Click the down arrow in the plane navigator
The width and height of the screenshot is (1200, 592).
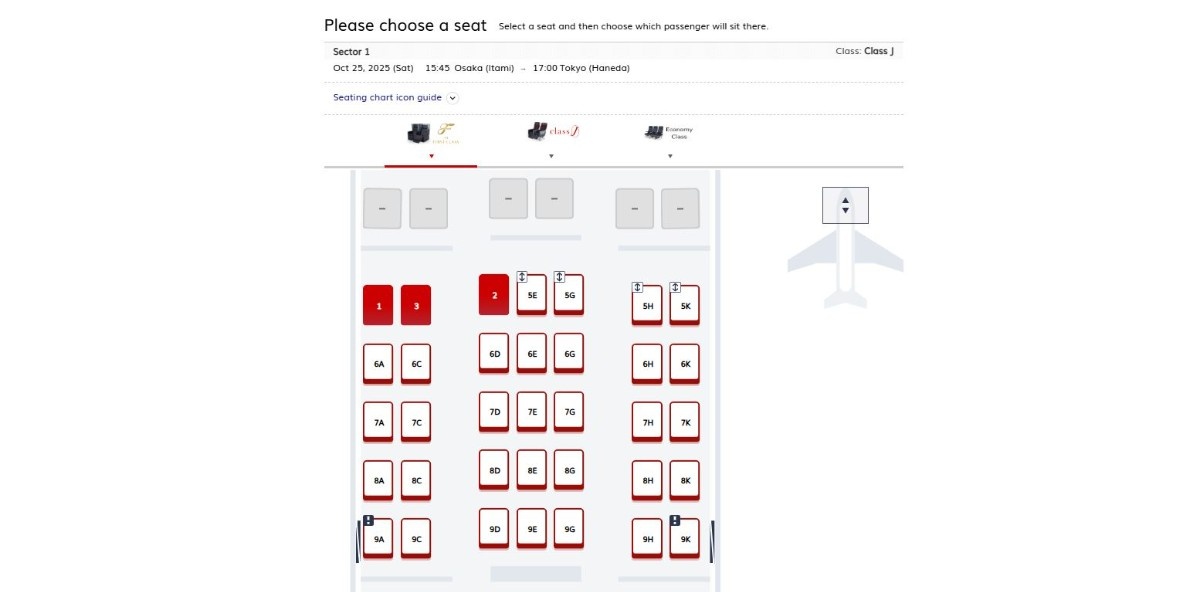tap(844, 210)
